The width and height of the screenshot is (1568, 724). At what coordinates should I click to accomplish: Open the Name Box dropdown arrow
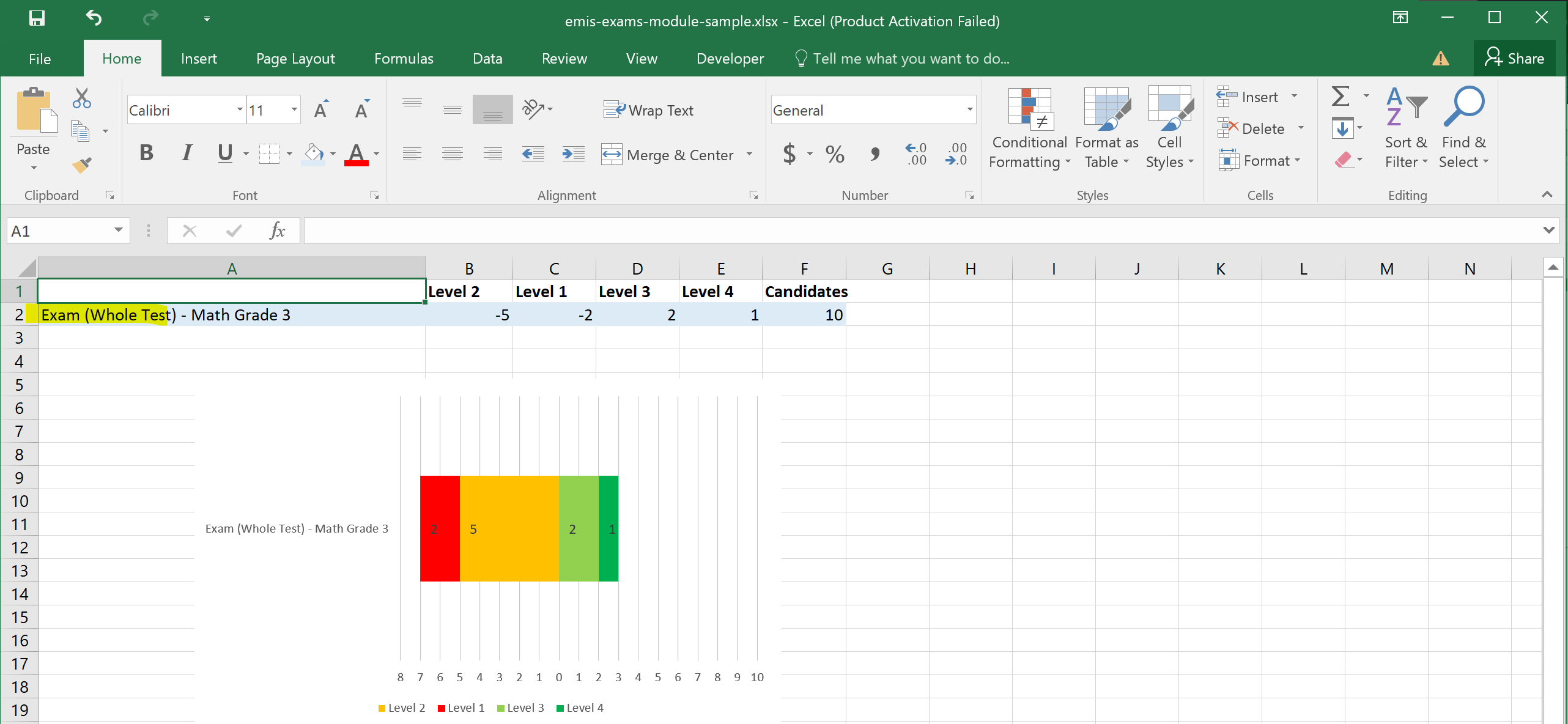coord(118,231)
